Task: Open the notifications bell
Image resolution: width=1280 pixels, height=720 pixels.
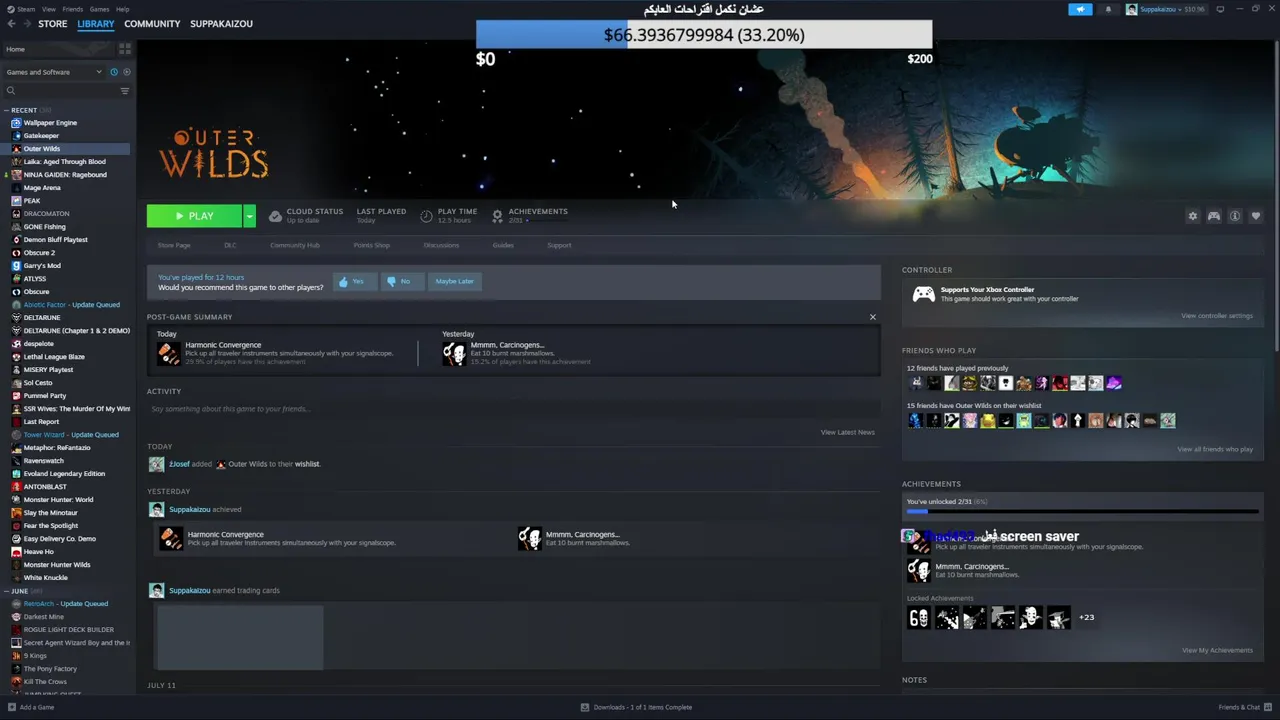Action: pyautogui.click(x=1108, y=9)
